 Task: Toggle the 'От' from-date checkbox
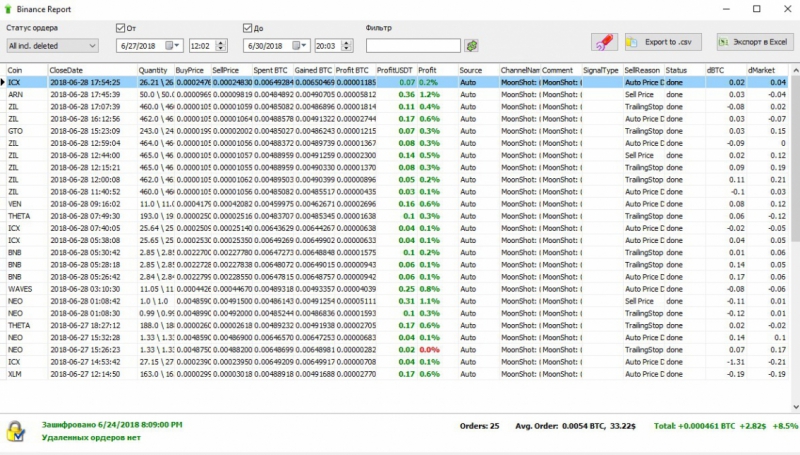120,28
